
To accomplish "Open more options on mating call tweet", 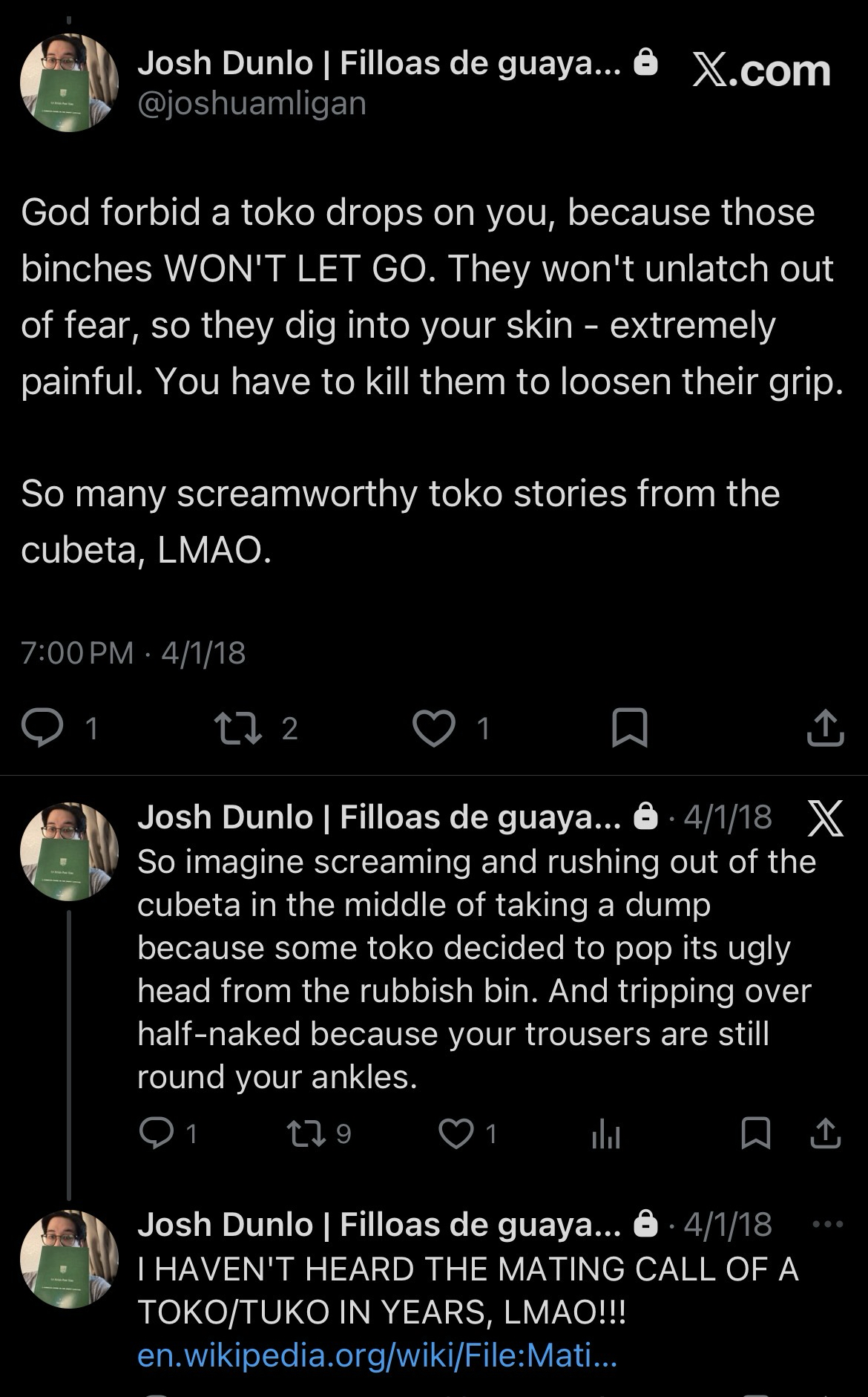I will [x=827, y=1224].
